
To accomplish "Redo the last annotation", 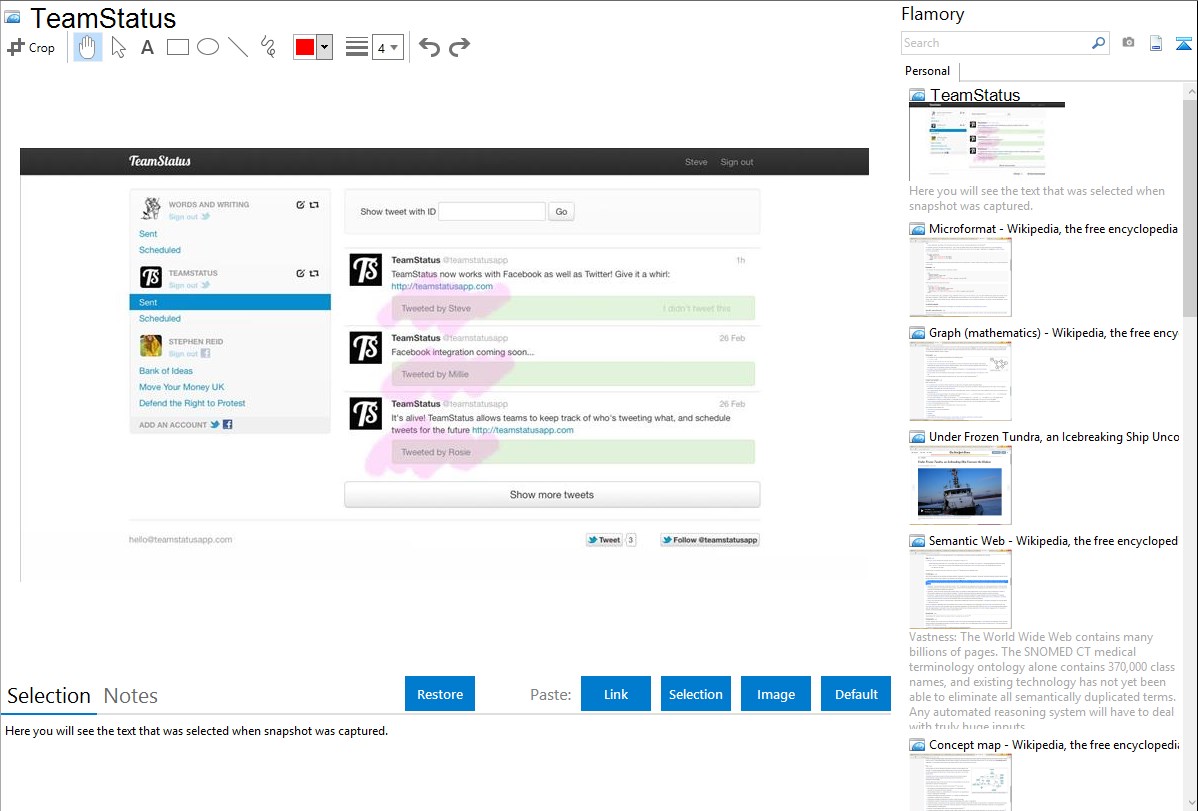I will (x=459, y=47).
